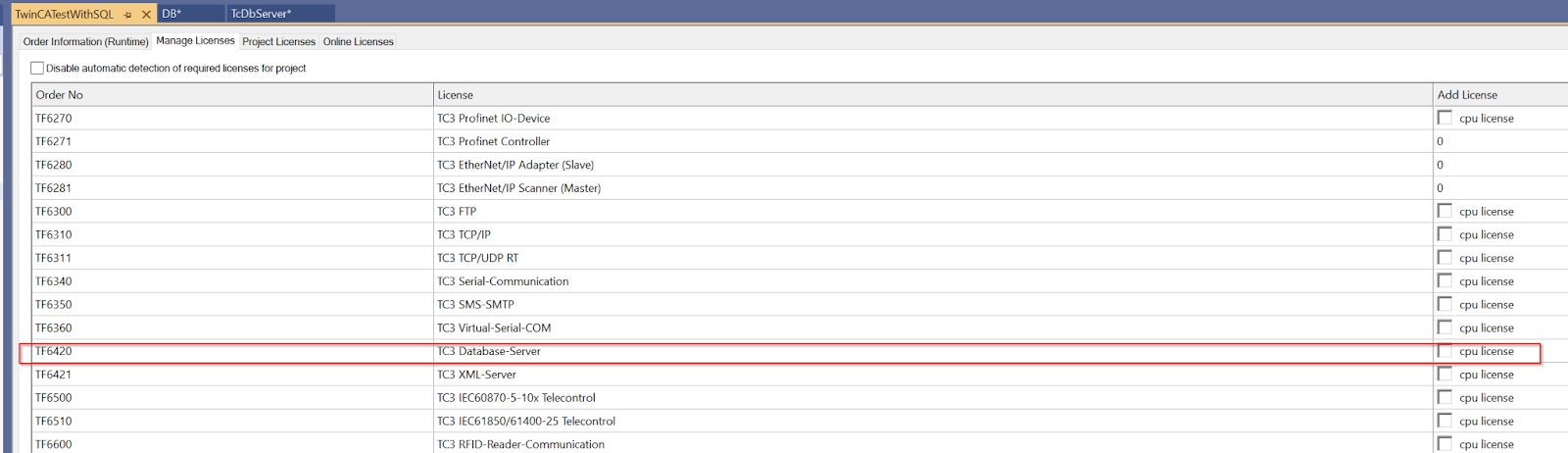Click the TC3 Serial-Communication license name
Image resolution: width=1568 pixels, height=453 pixels.
(503, 281)
